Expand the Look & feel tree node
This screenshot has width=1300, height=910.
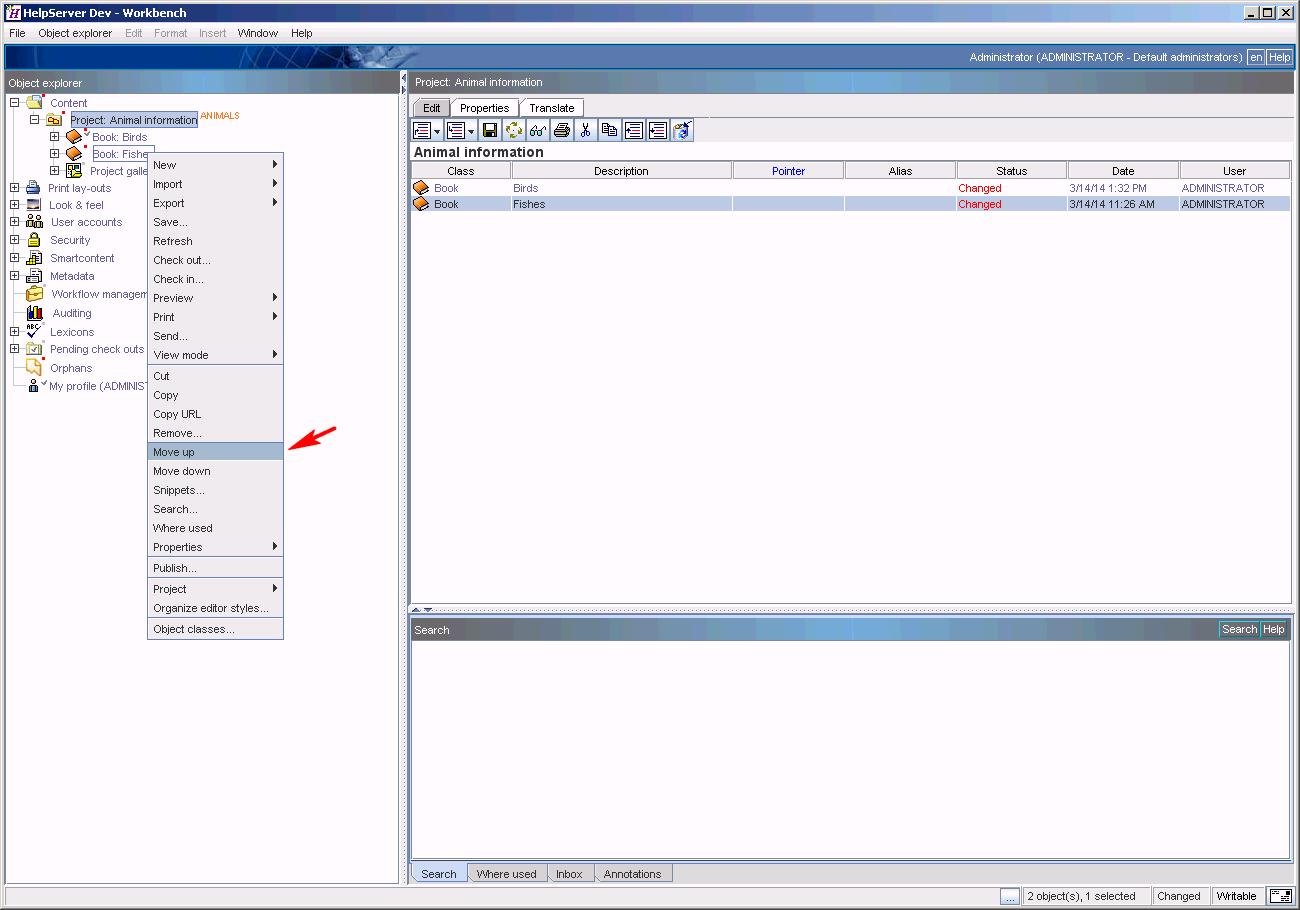(15, 205)
